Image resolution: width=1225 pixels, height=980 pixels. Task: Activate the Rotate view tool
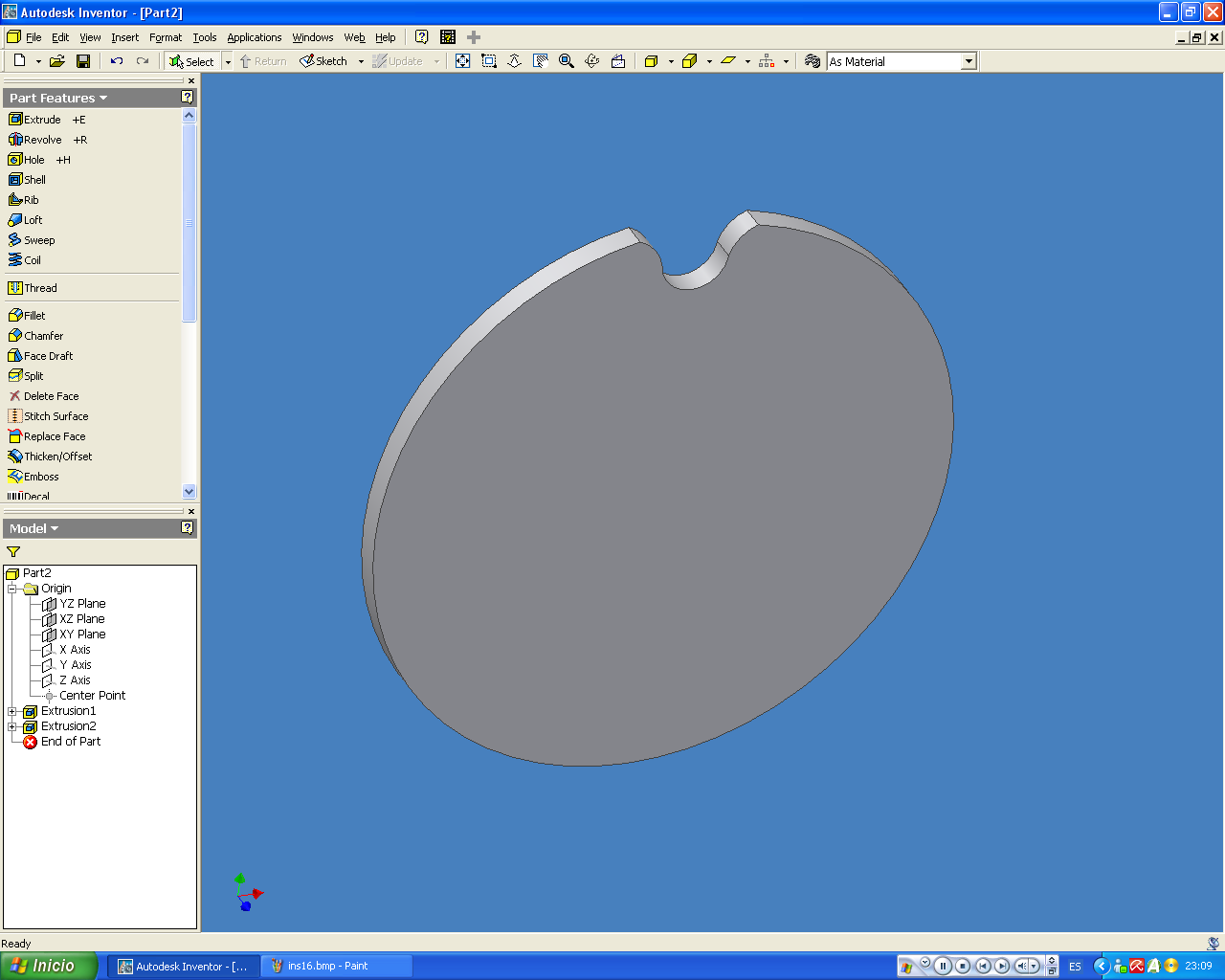click(592, 61)
